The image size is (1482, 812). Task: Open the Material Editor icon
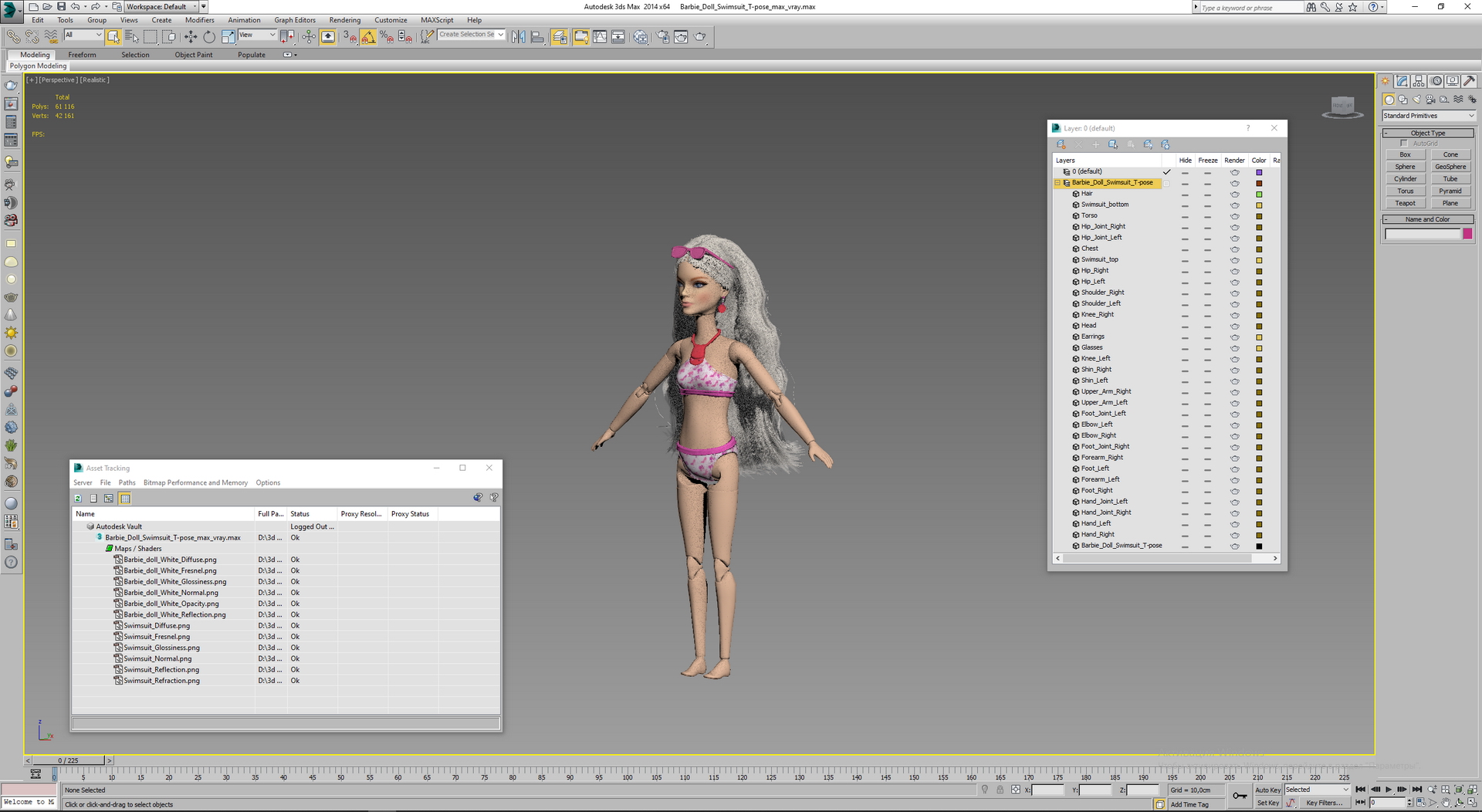click(641, 36)
